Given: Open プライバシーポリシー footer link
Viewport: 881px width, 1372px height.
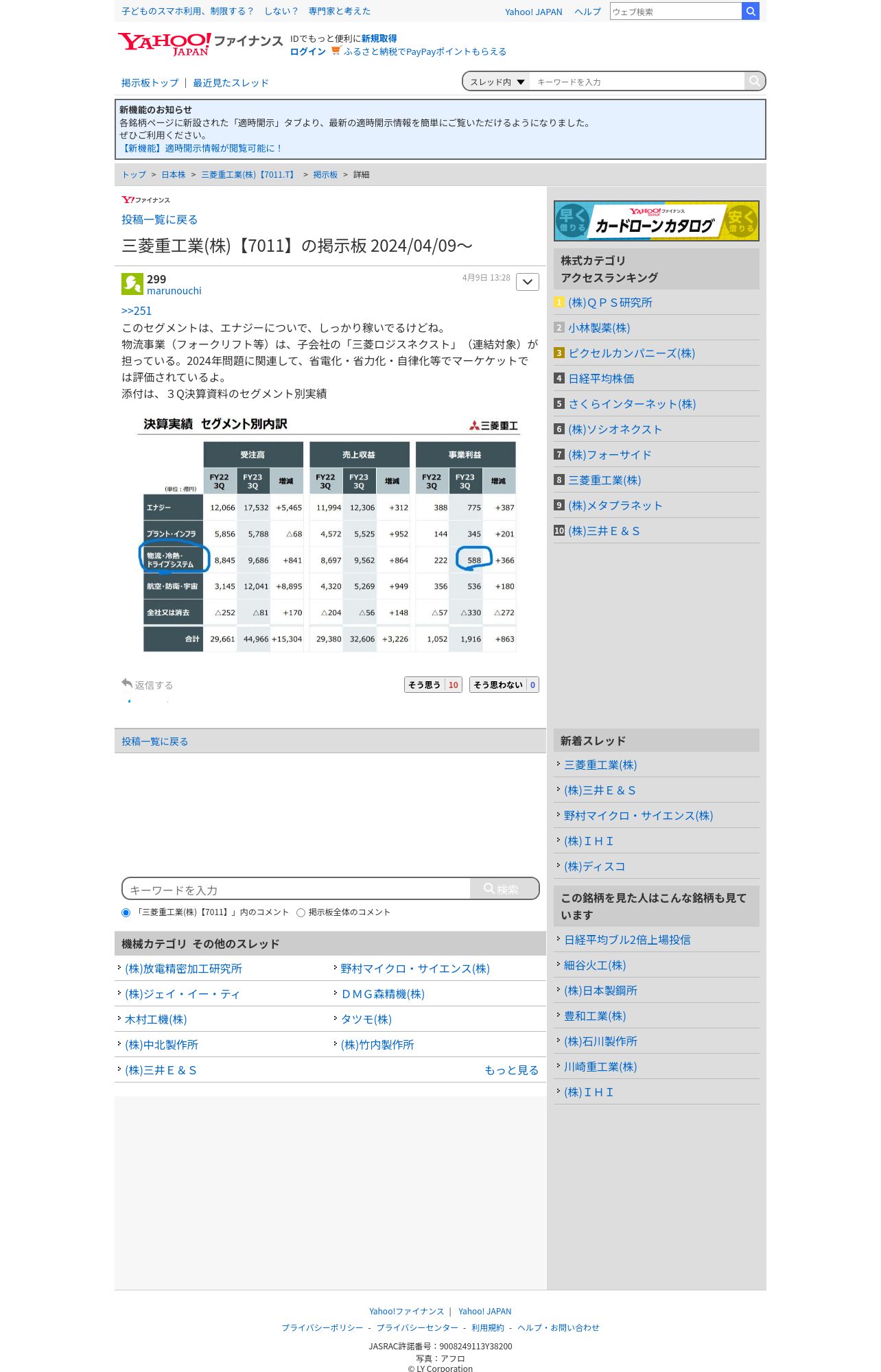Looking at the screenshot, I should coord(322,1327).
